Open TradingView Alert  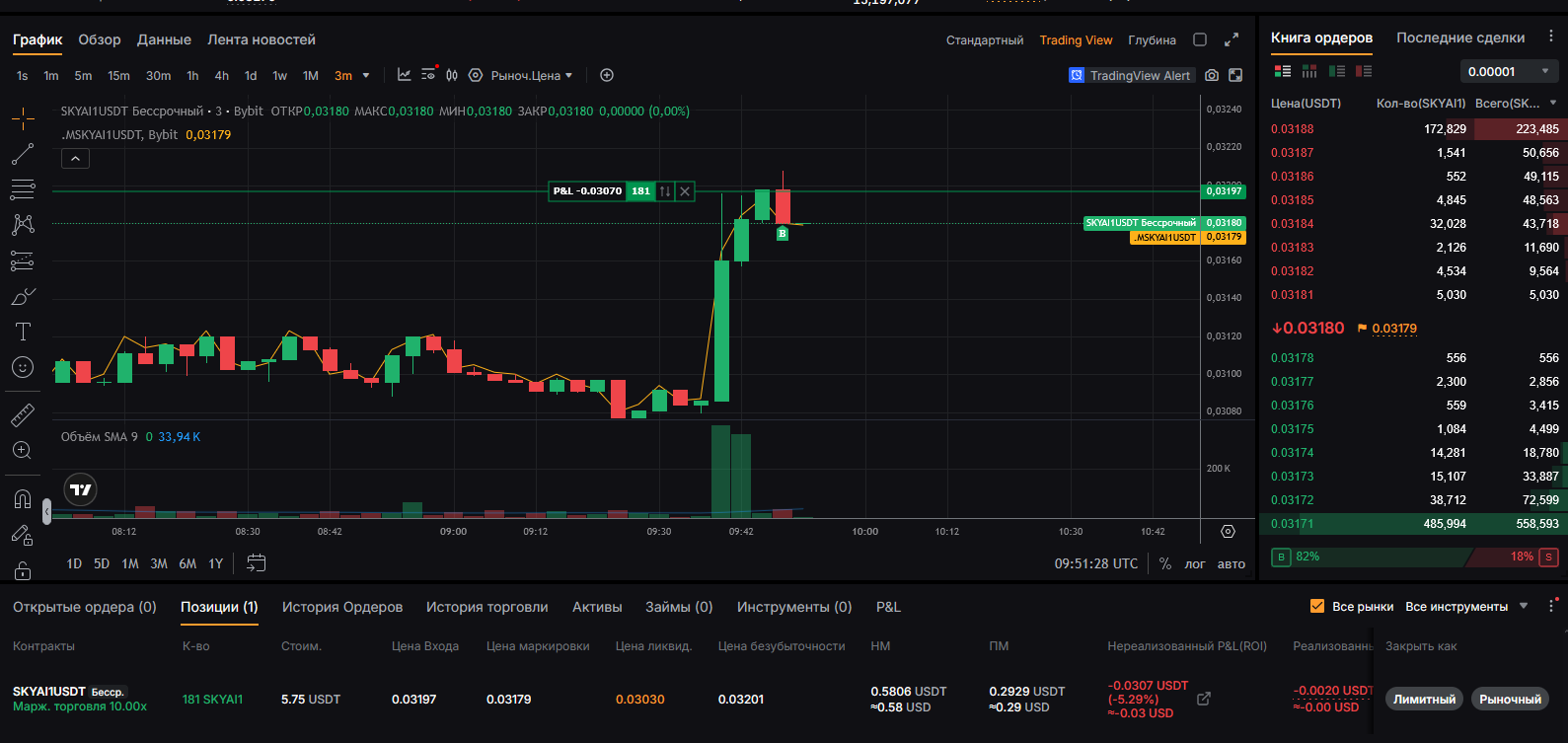1132,75
